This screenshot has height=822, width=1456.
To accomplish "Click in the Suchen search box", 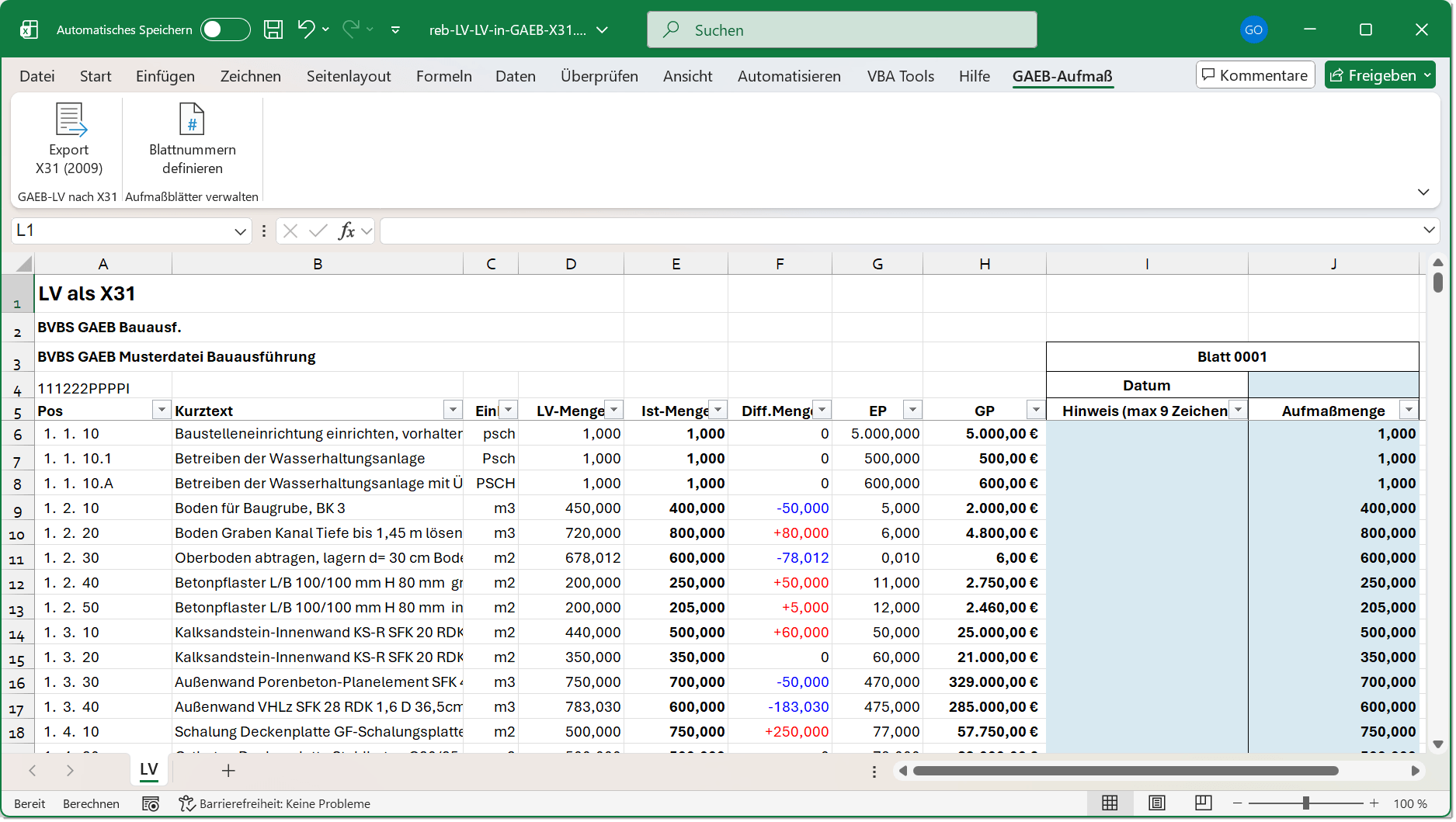I will pyautogui.click(x=841, y=30).
